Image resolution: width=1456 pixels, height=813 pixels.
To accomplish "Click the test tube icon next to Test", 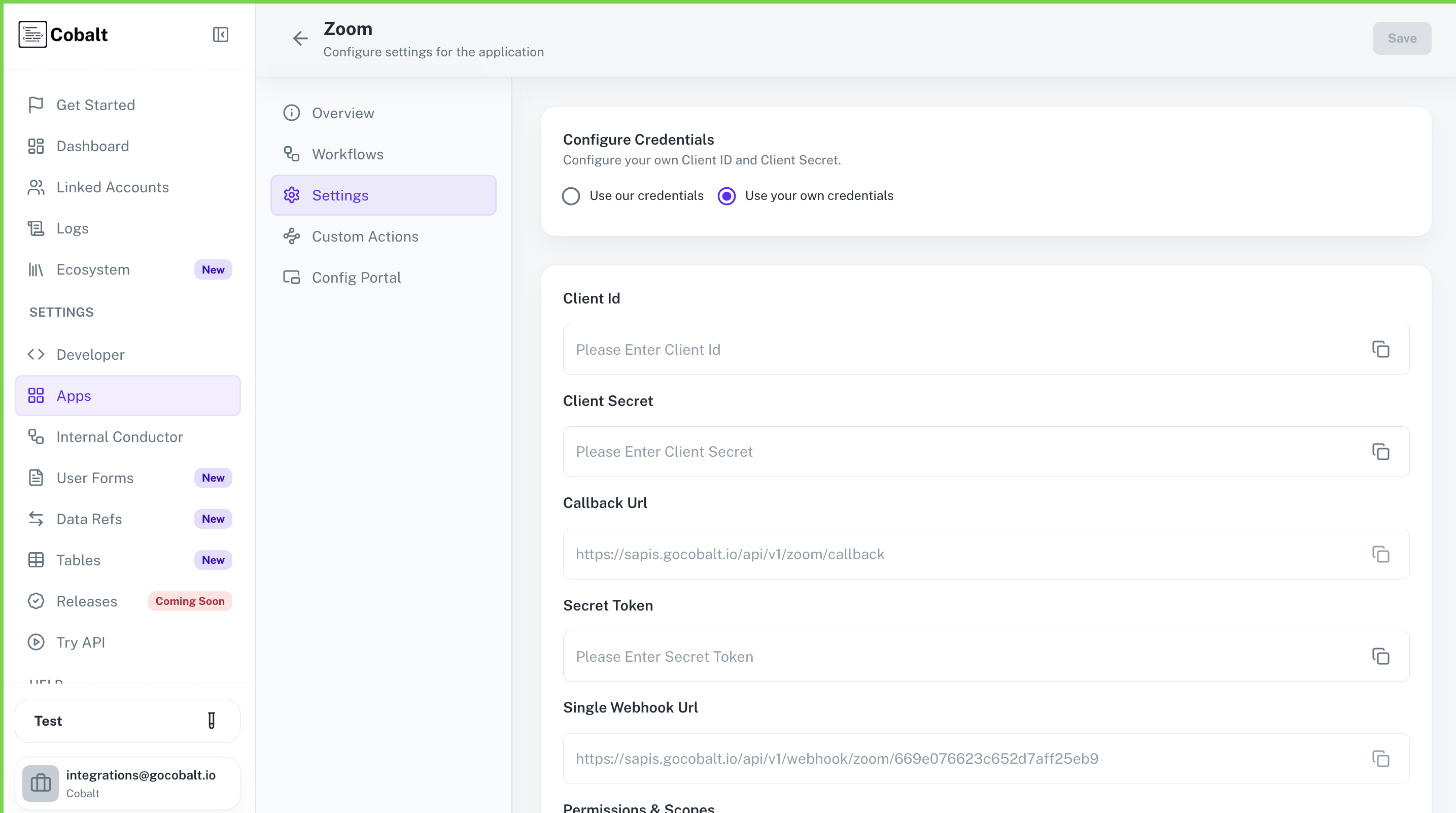I will click(x=211, y=720).
